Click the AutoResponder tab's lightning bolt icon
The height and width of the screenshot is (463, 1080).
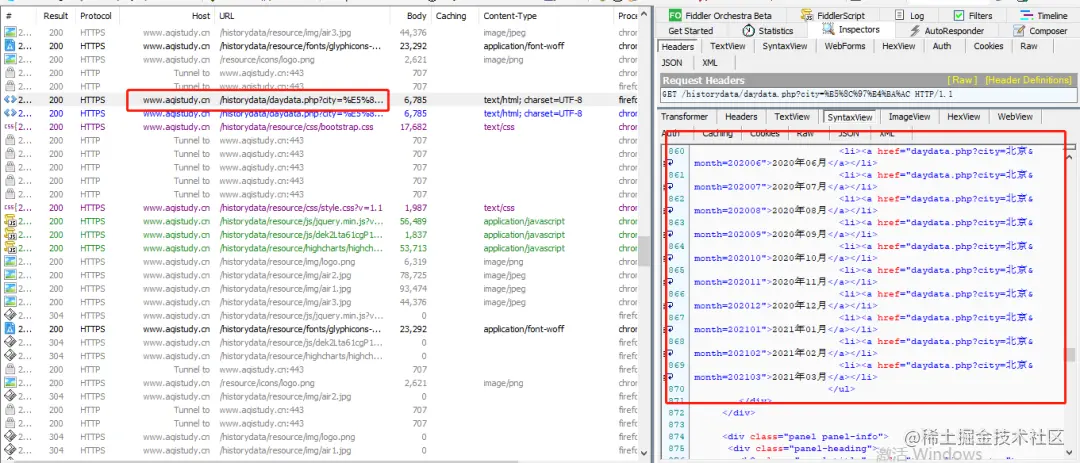pyautogui.click(x=915, y=30)
